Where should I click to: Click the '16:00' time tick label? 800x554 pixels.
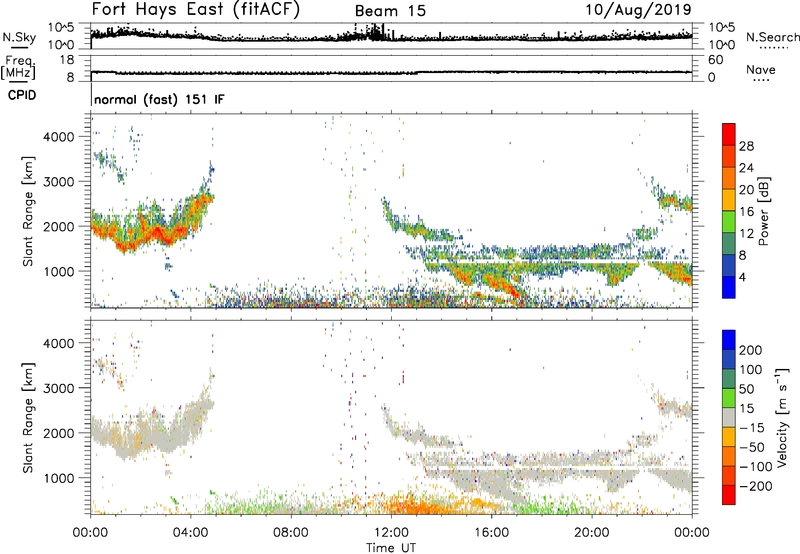(x=491, y=533)
